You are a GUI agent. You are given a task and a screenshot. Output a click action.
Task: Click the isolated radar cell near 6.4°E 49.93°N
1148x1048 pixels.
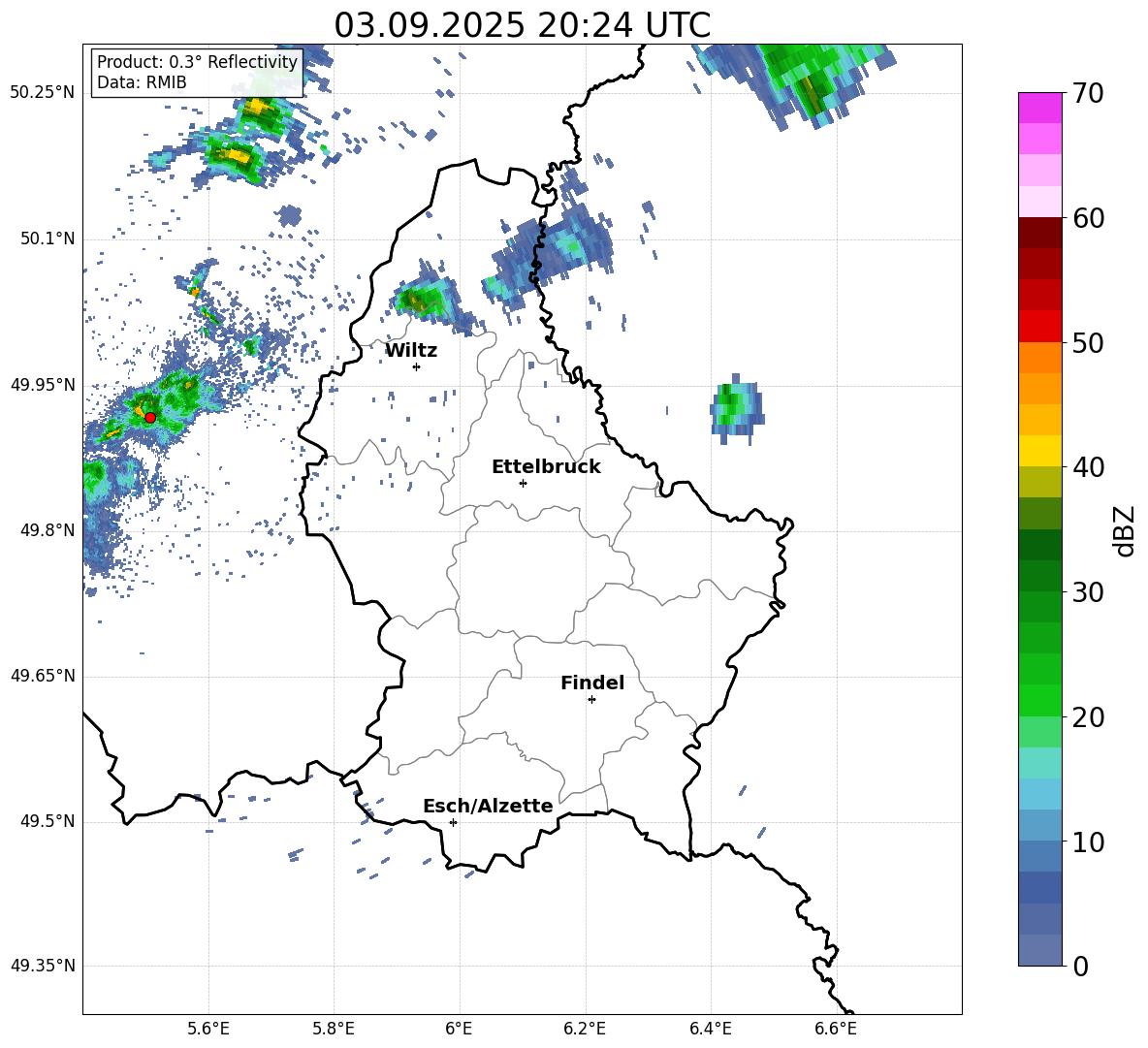pyautogui.click(x=737, y=407)
